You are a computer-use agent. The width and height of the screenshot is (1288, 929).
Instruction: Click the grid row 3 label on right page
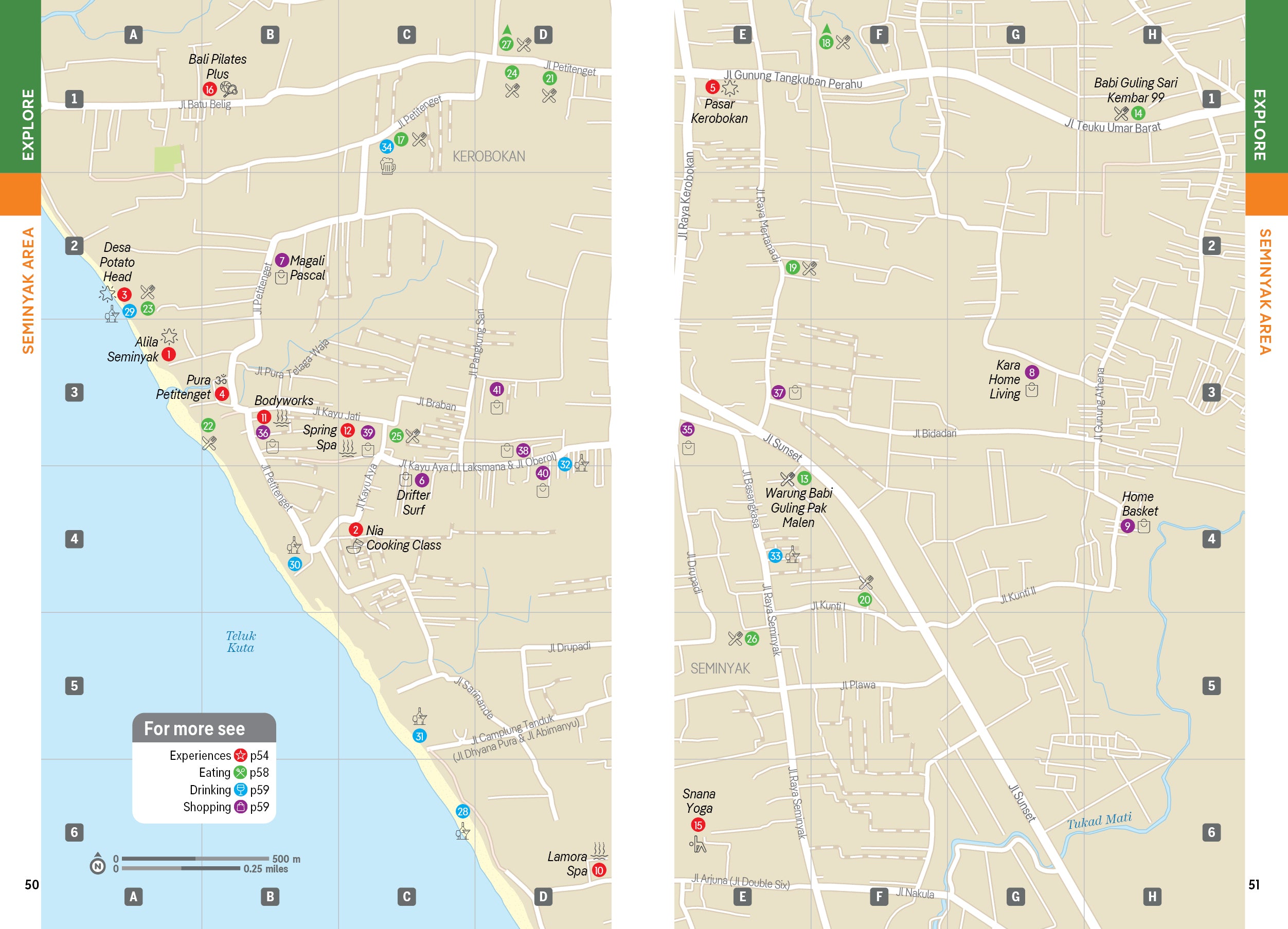1211,392
